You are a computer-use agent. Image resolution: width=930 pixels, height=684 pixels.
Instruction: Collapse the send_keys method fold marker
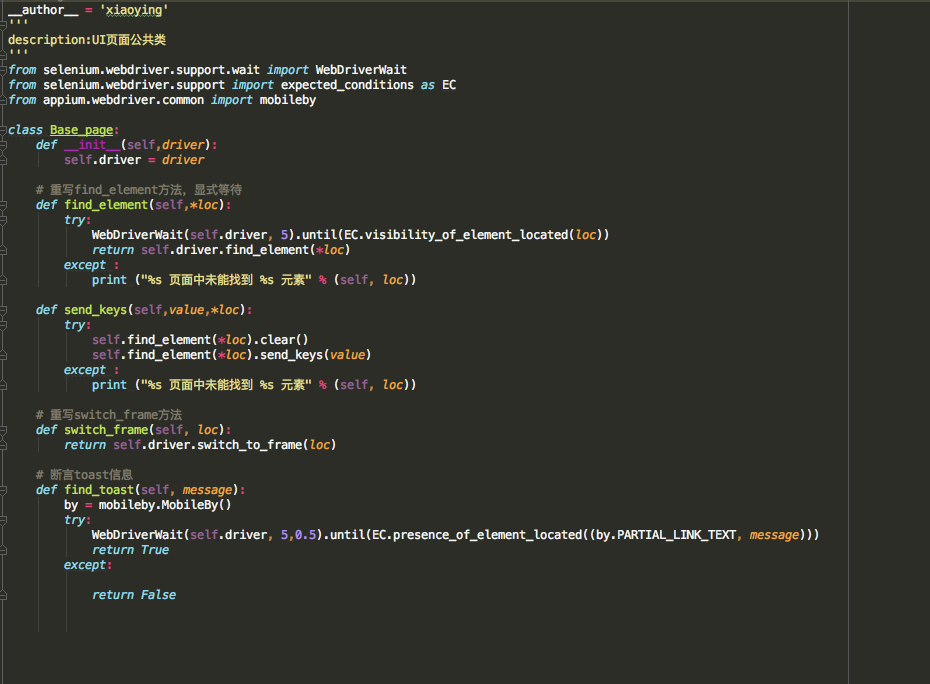coord(3,310)
